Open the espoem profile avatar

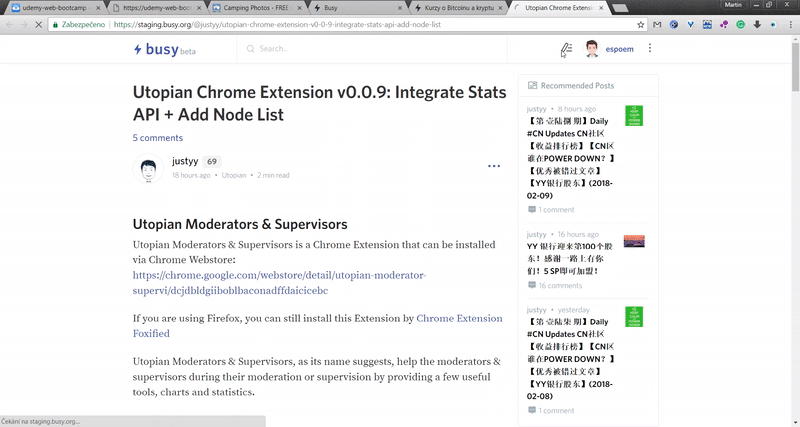(x=592, y=49)
